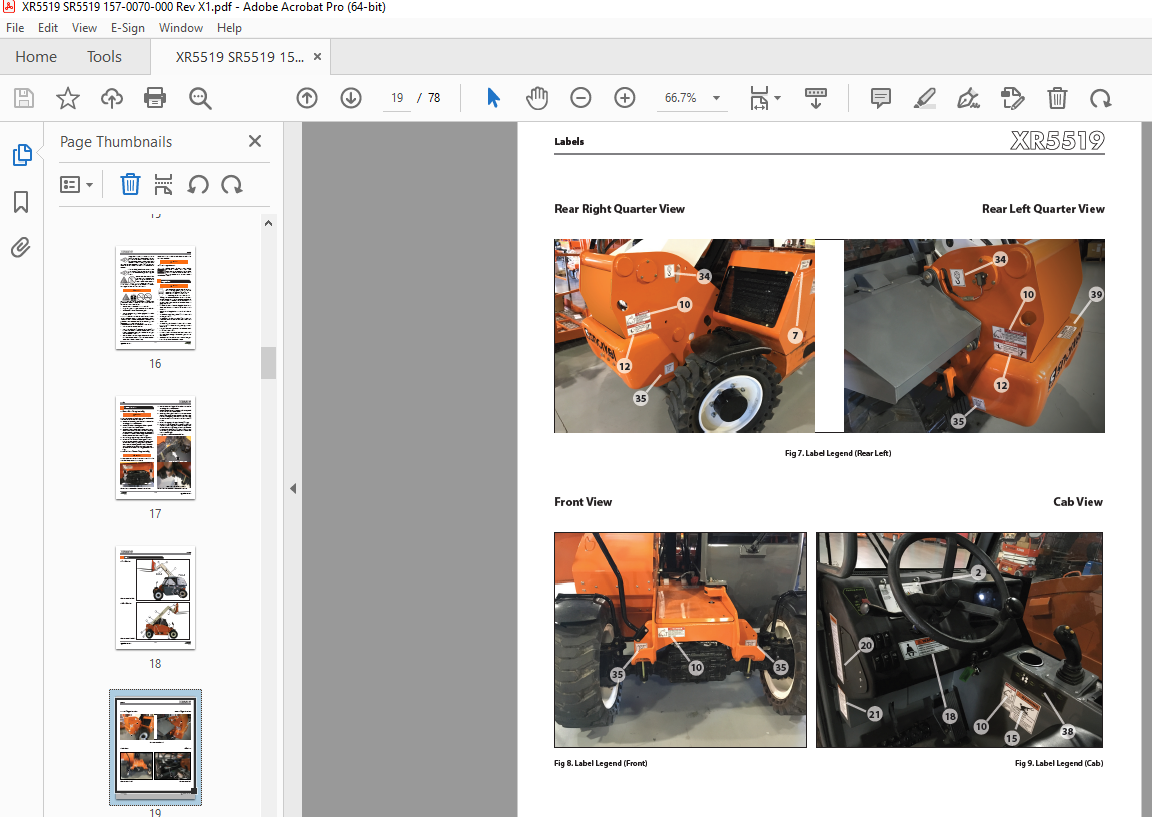
Task: Click the page number input field
Action: click(397, 98)
